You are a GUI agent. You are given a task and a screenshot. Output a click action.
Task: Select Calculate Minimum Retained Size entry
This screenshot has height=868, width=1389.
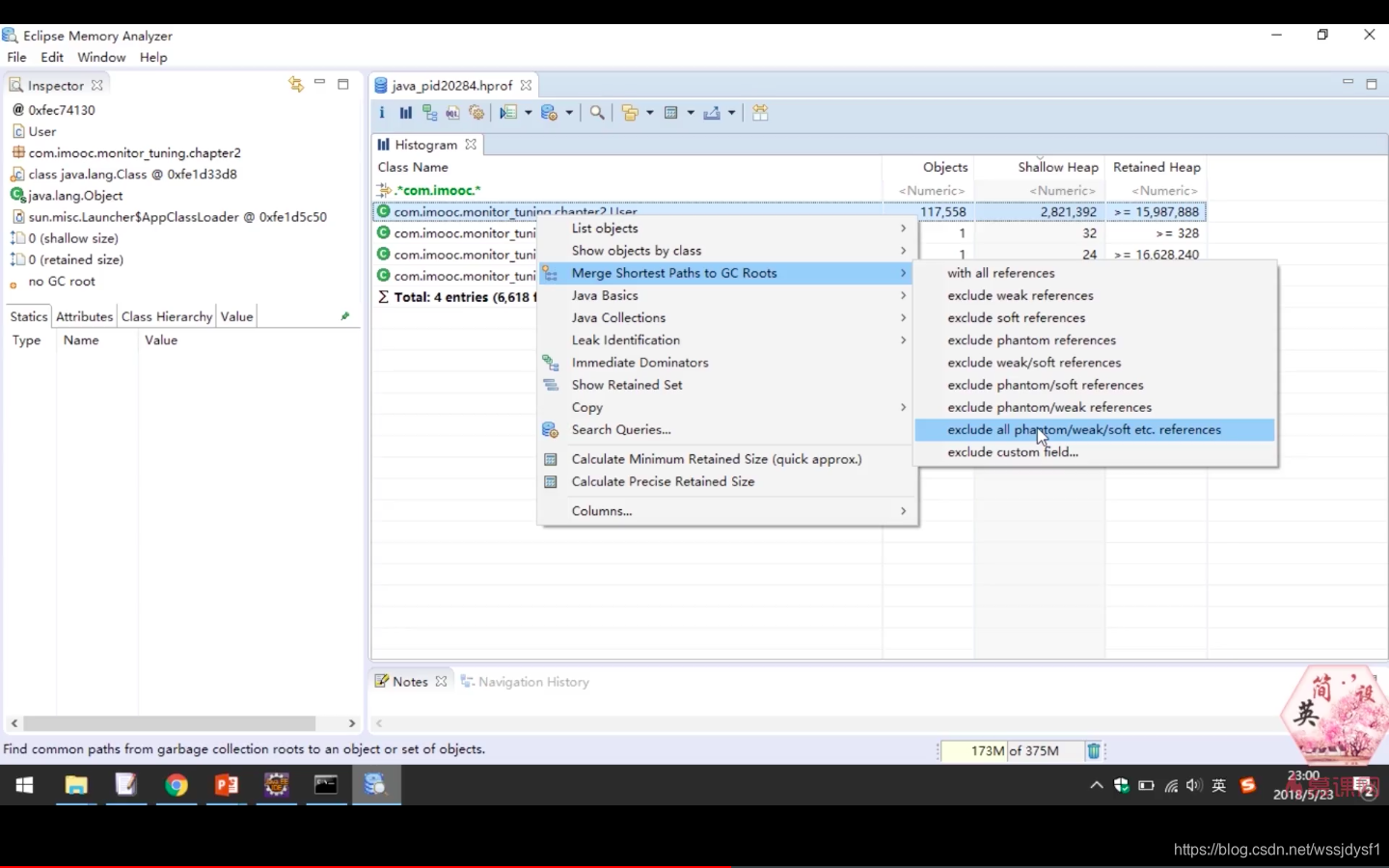[x=727, y=460]
